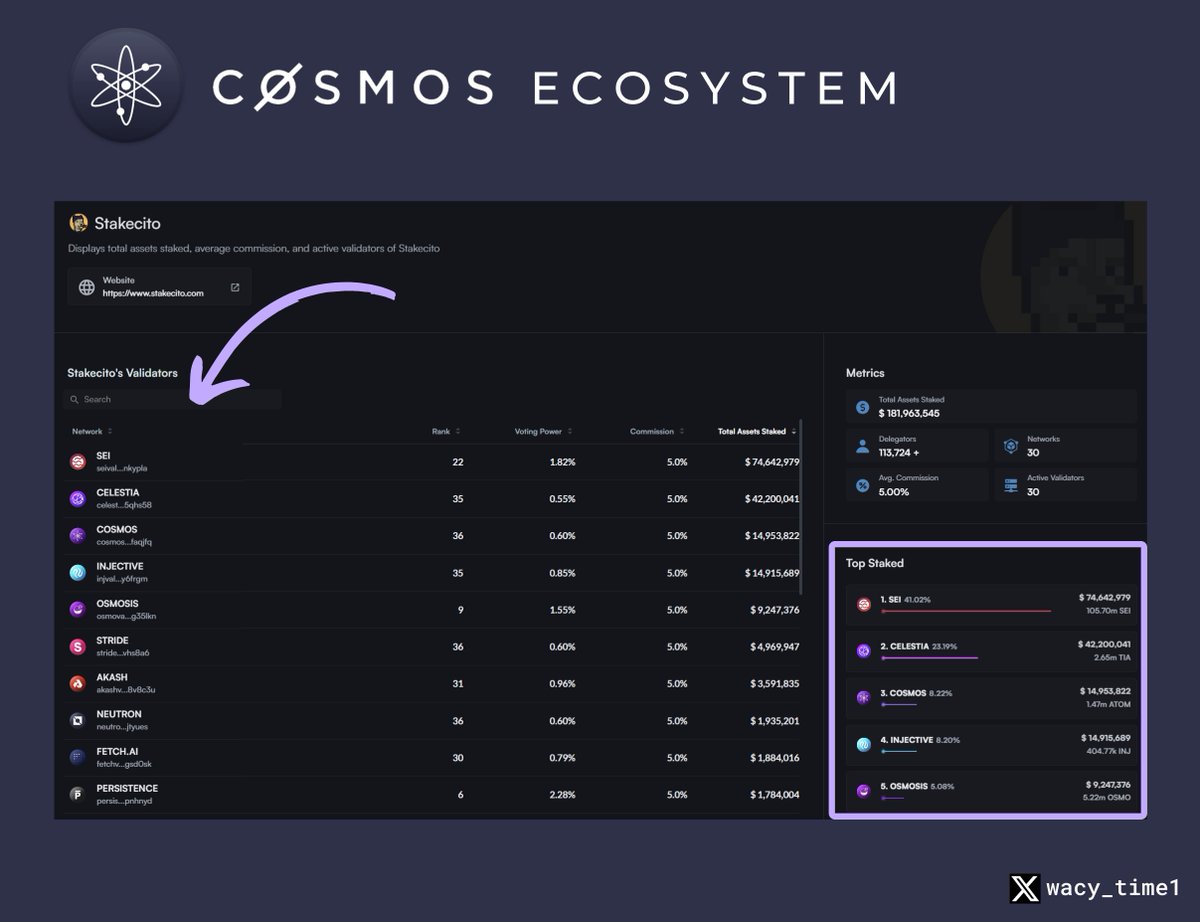Click the INJECTIVE network icon in validators table
1200x922 pixels.
coord(78,572)
